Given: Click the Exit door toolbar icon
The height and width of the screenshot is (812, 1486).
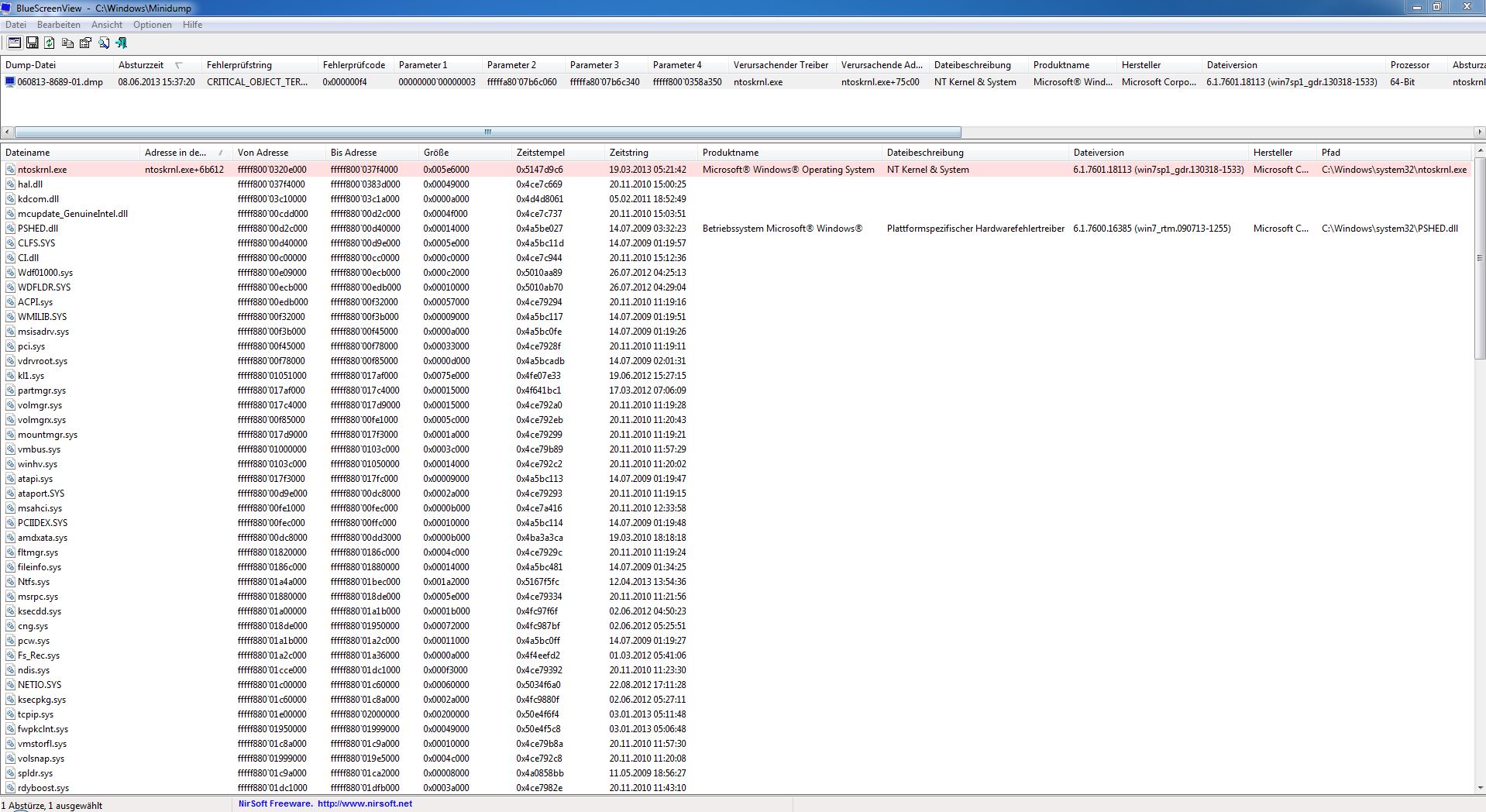Looking at the screenshot, I should tap(121, 43).
